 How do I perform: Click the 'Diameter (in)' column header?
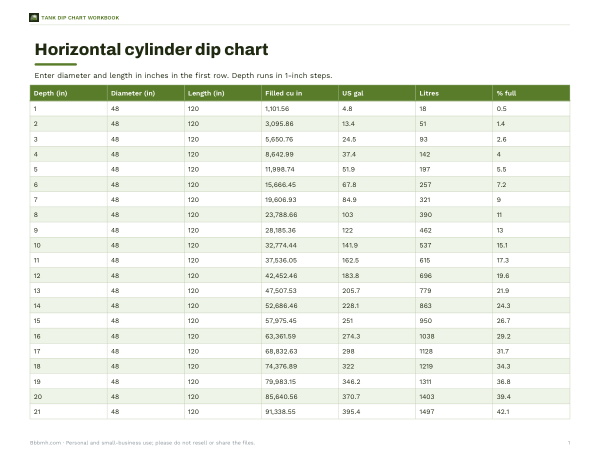click(146, 93)
